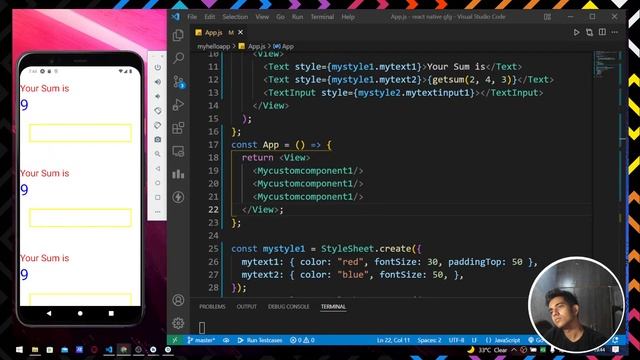Open the Run and Debug view
Viewport: 640px width, 360px height.
point(178,105)
